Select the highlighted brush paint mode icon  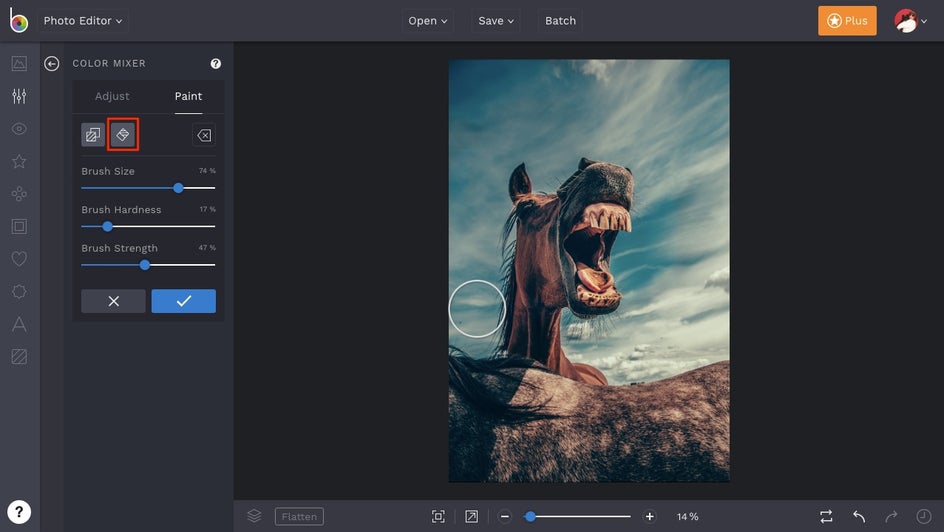coord(123,134)
